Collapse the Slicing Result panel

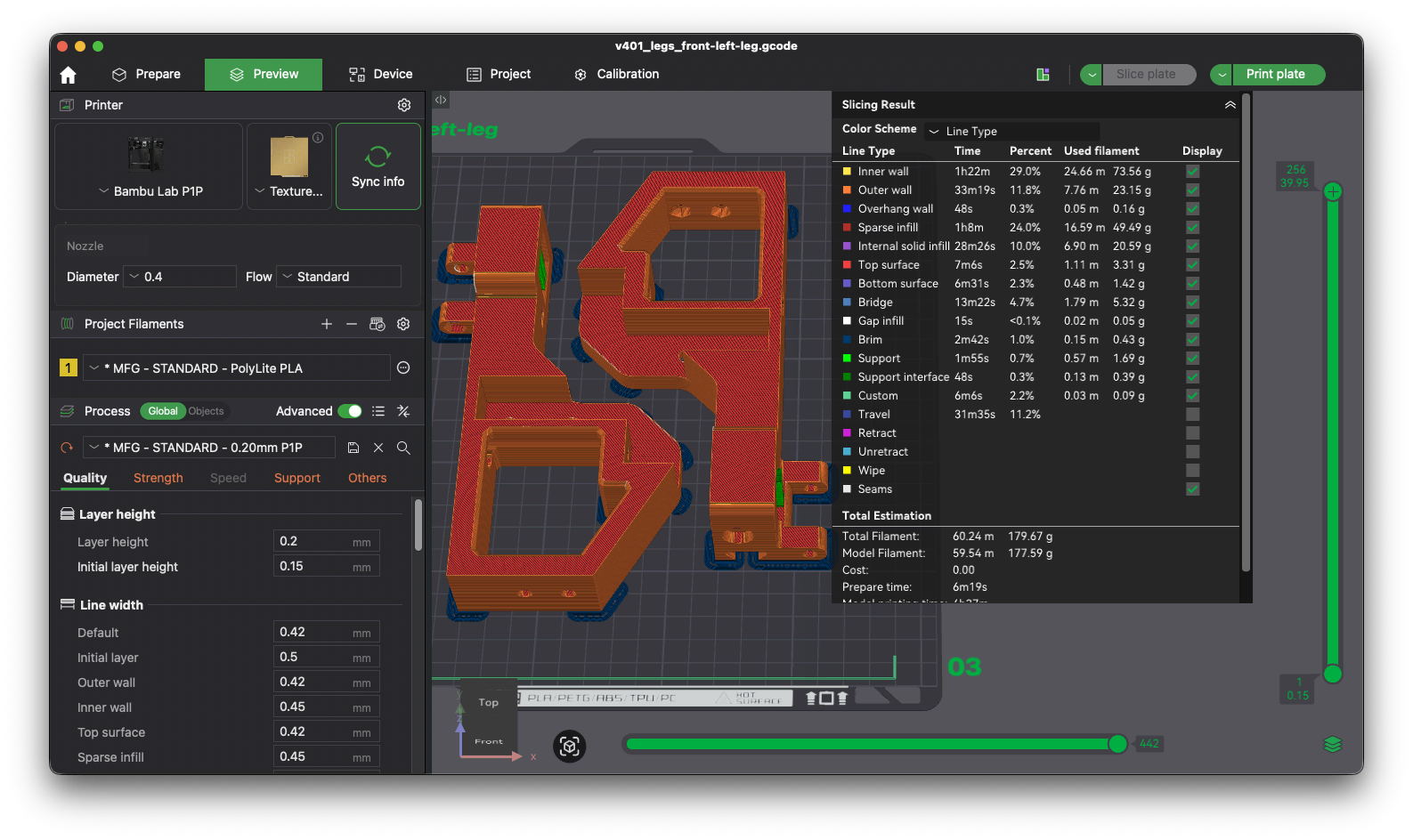click(1230, 105)
